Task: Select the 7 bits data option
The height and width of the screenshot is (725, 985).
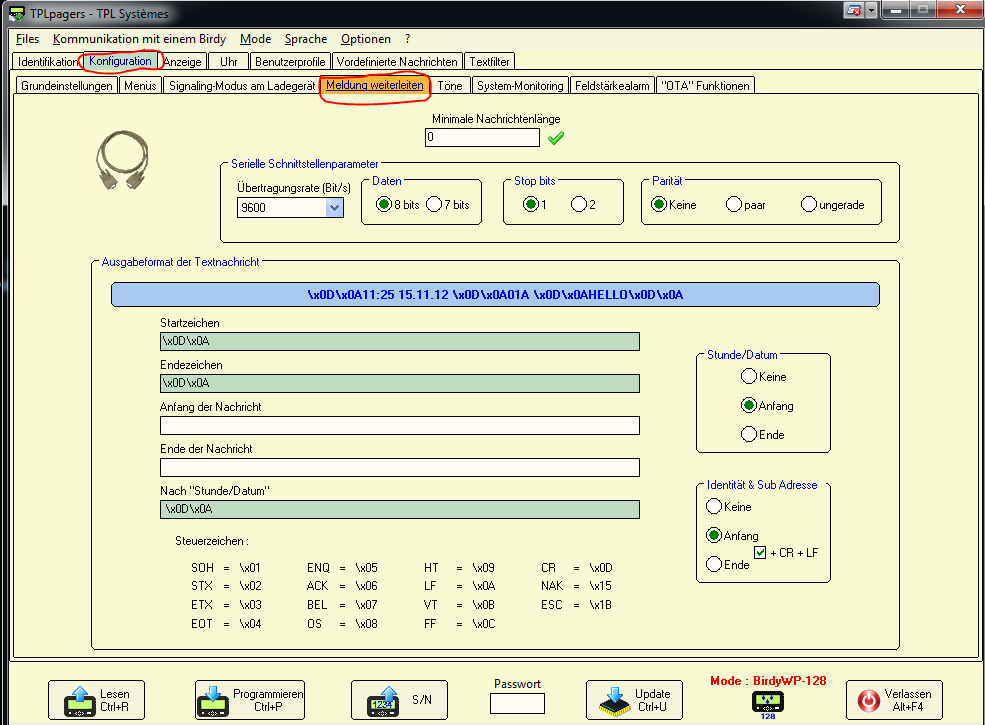Action: [x=434, y=205]
